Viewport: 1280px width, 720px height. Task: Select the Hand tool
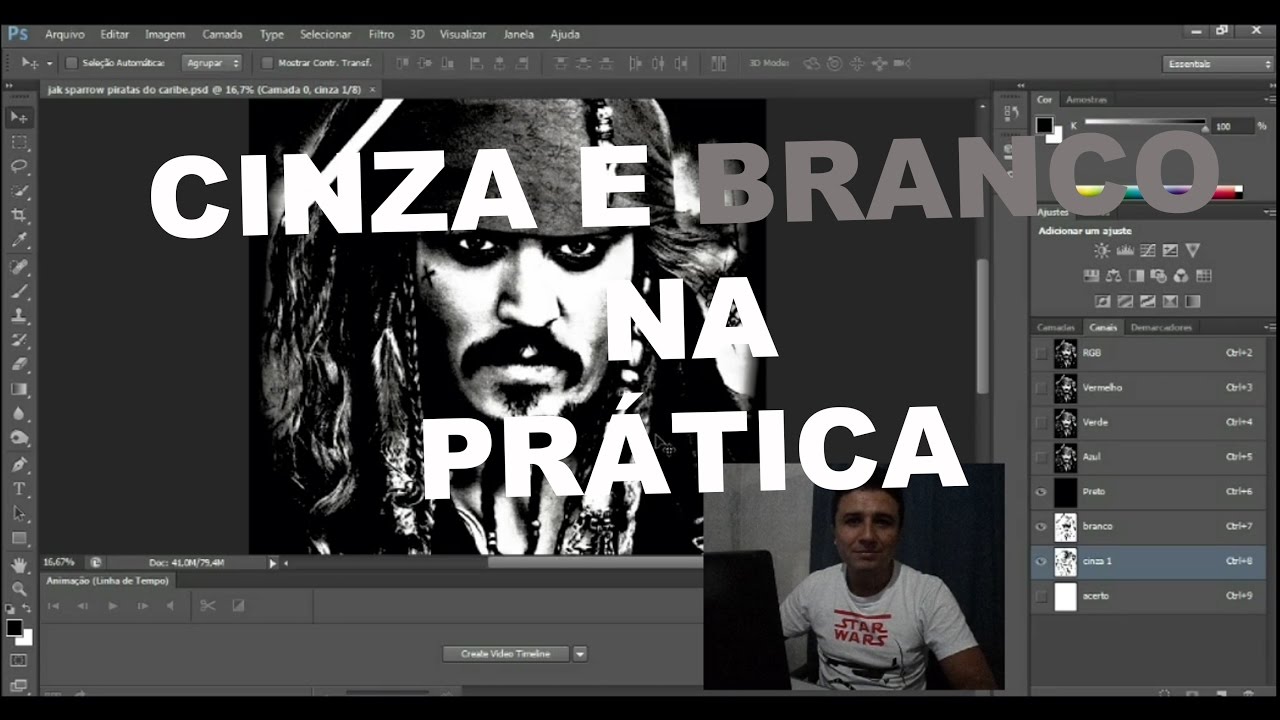coord(18,565)
